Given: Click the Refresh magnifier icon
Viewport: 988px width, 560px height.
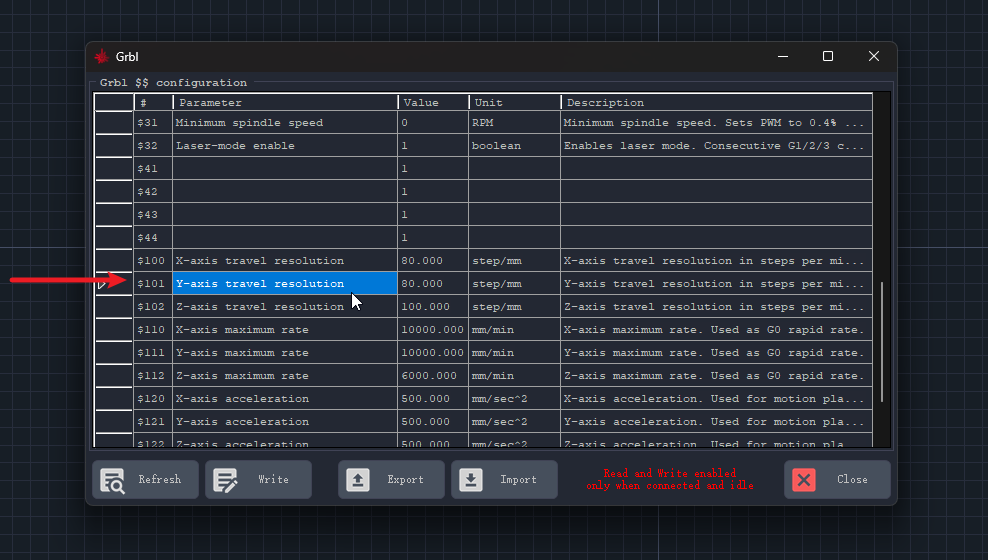Looking at the screenshot, I should [112, 480].
